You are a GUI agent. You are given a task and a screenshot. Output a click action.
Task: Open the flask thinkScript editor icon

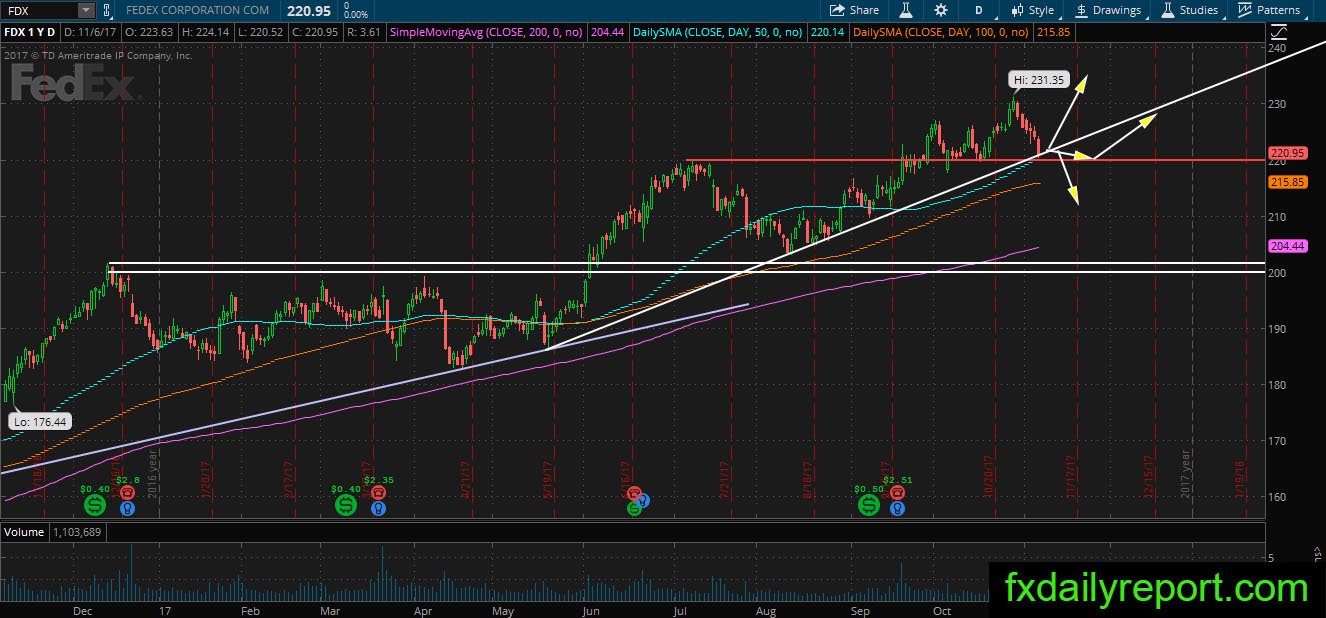pyautogui.click(x=906, y=10)
